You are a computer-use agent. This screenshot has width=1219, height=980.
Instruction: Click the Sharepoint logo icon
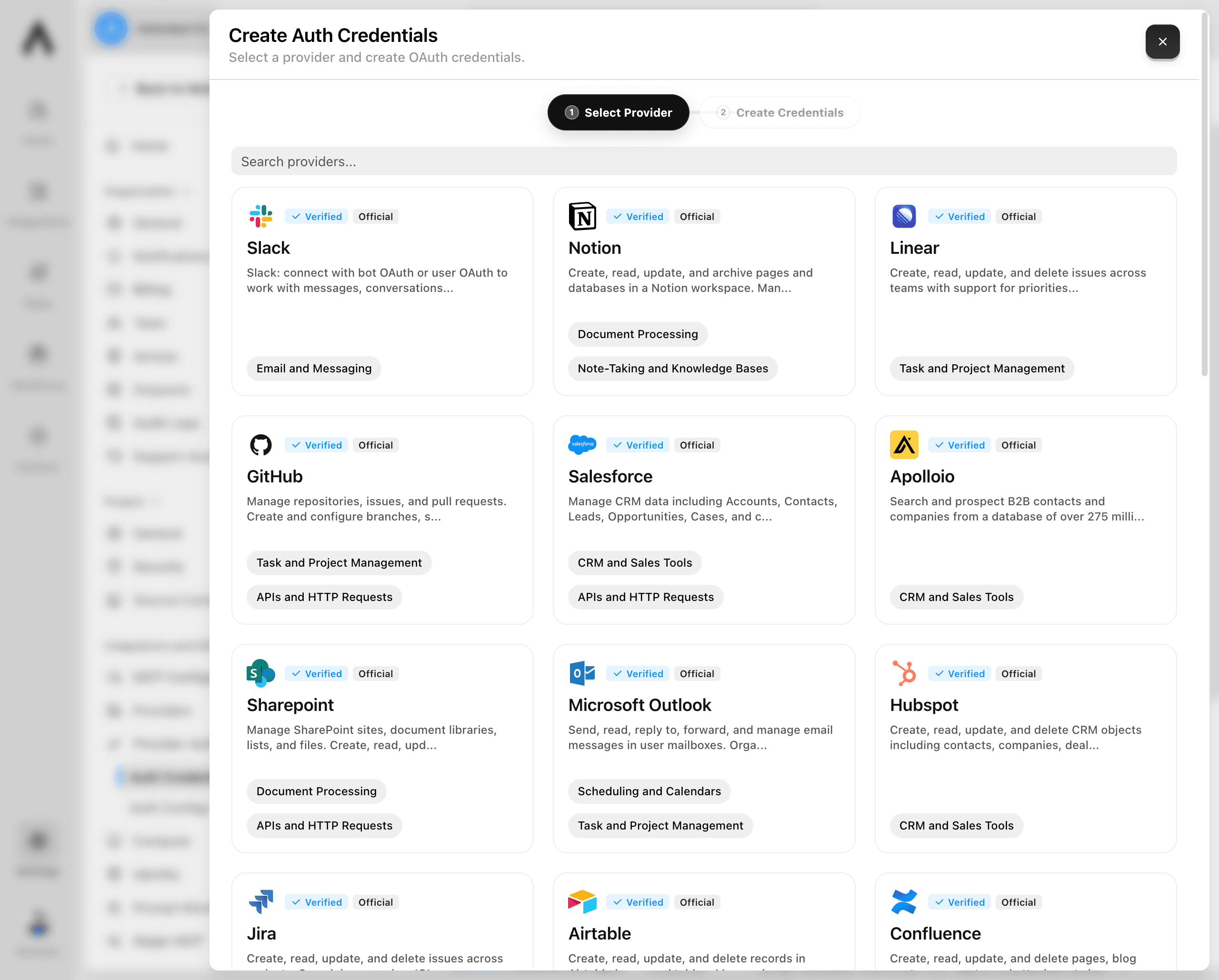(x=260, y=673)
